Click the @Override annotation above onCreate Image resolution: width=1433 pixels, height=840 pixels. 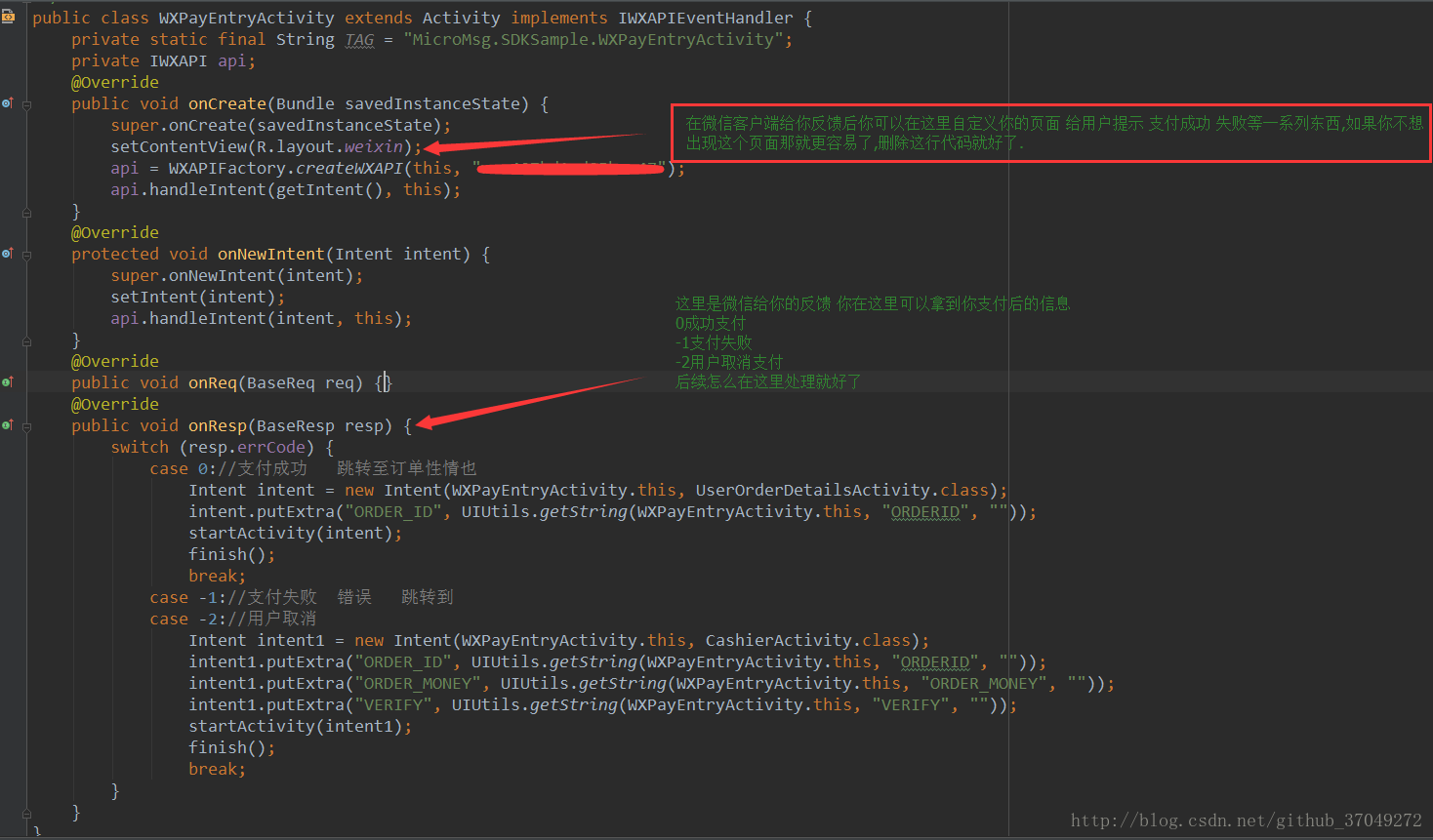click(114, 82)
